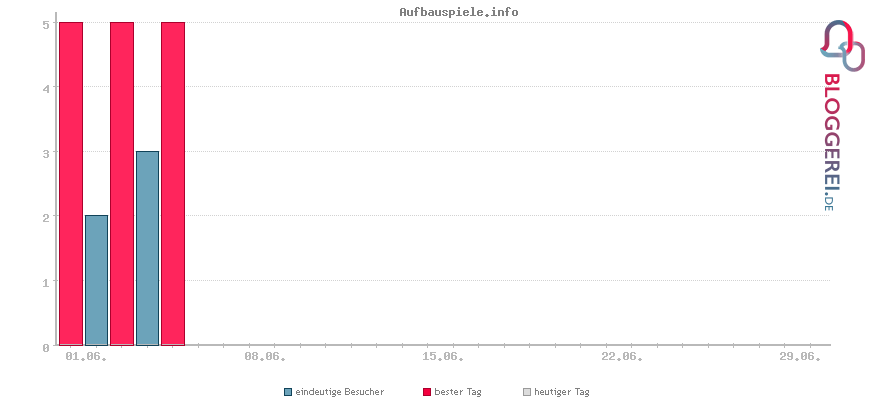This screenshot has width=870, height=400.
Task: Click the 01.06. date axis label
Action: [x=86, y=357]
